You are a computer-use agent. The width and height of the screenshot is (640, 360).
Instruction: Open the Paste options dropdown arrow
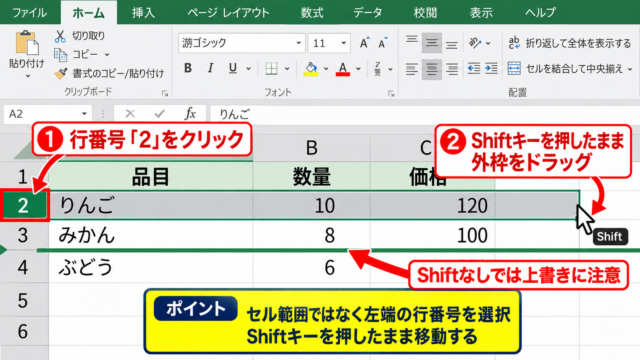[27, 76]
